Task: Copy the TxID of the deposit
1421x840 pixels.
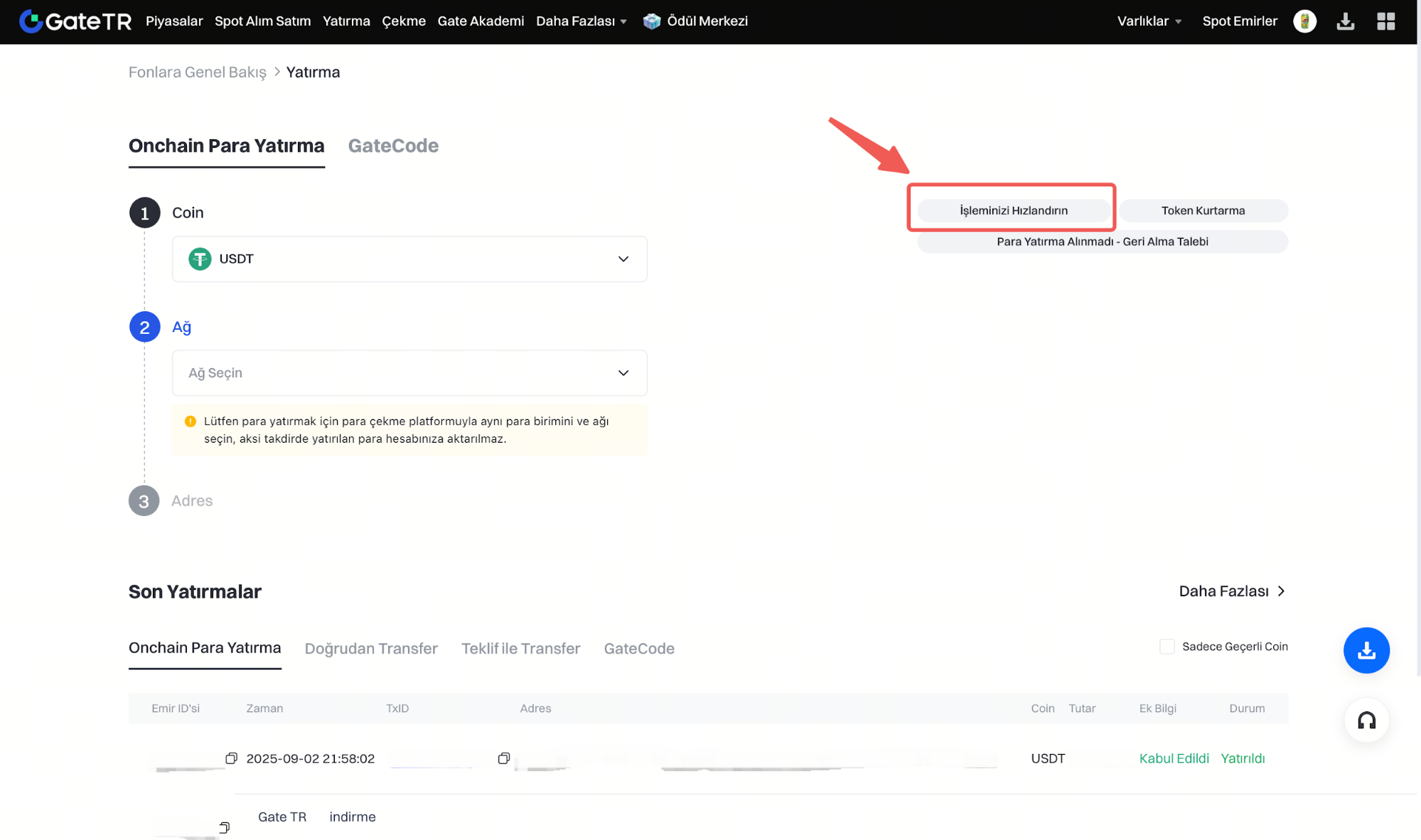Action: [x=503, y=758]
